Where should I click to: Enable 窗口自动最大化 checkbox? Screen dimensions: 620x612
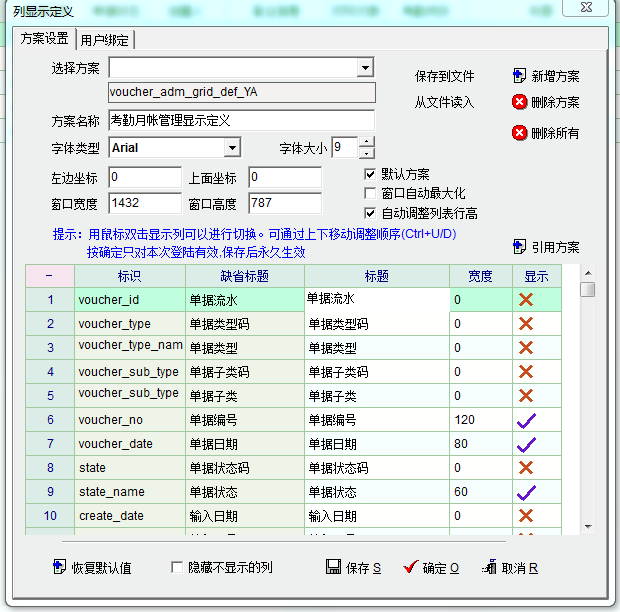point(370,193)
